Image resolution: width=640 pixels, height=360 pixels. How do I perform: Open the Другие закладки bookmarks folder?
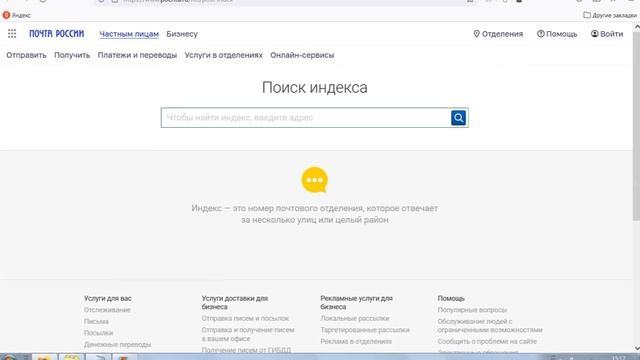610,15
